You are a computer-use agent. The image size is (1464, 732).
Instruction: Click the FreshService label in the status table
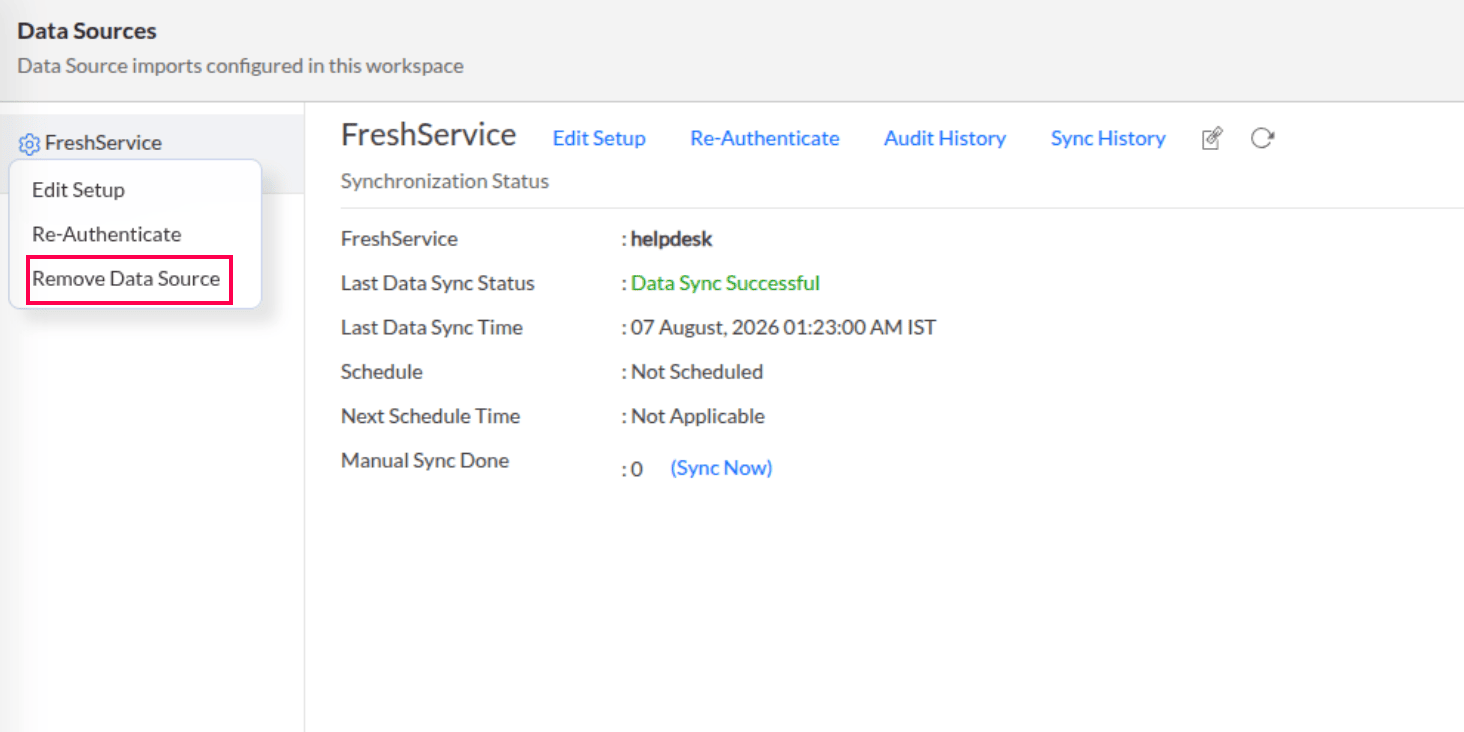(x=399, y=239)
